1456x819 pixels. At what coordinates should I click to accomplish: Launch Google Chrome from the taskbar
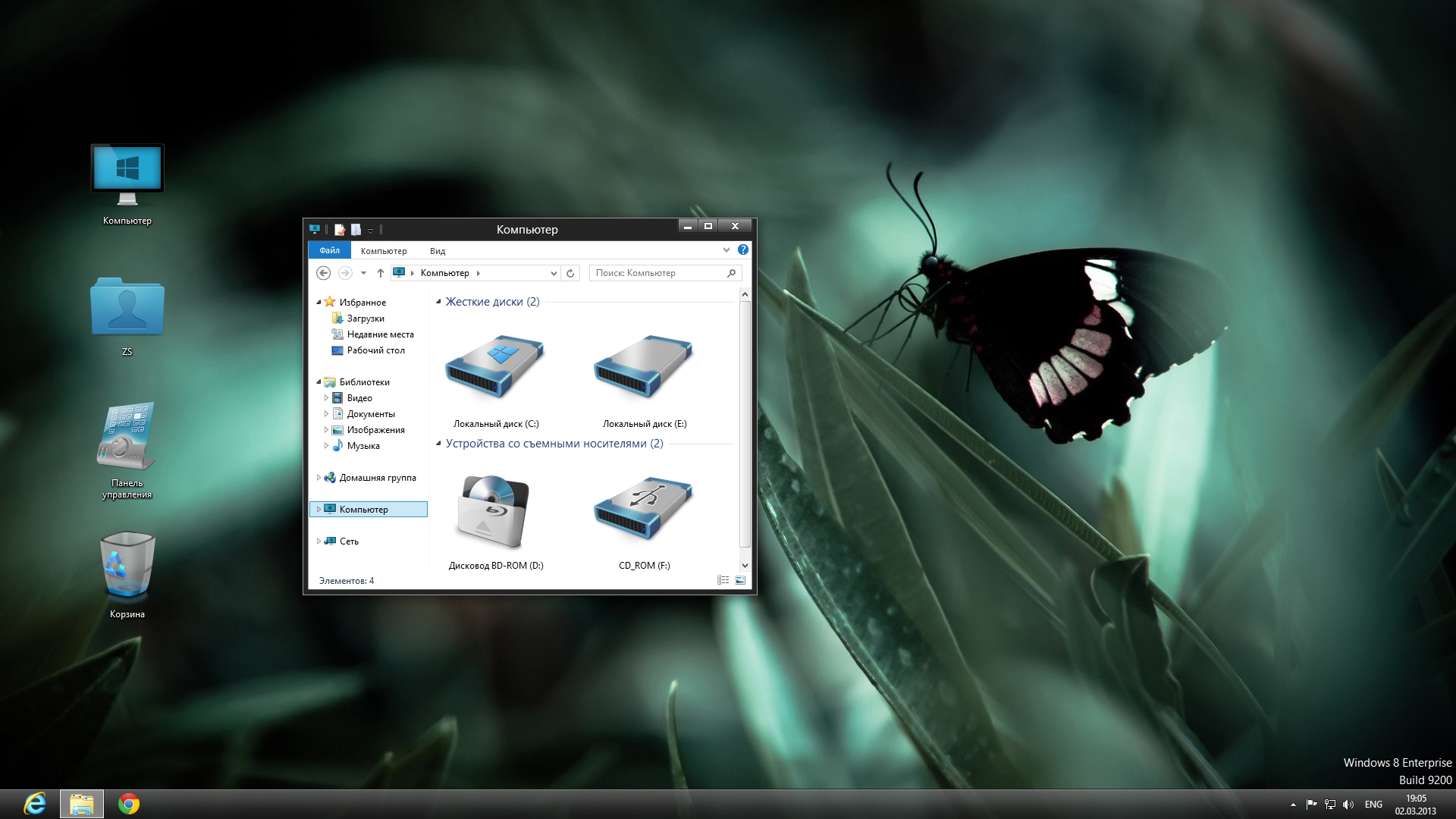[129, 804]
